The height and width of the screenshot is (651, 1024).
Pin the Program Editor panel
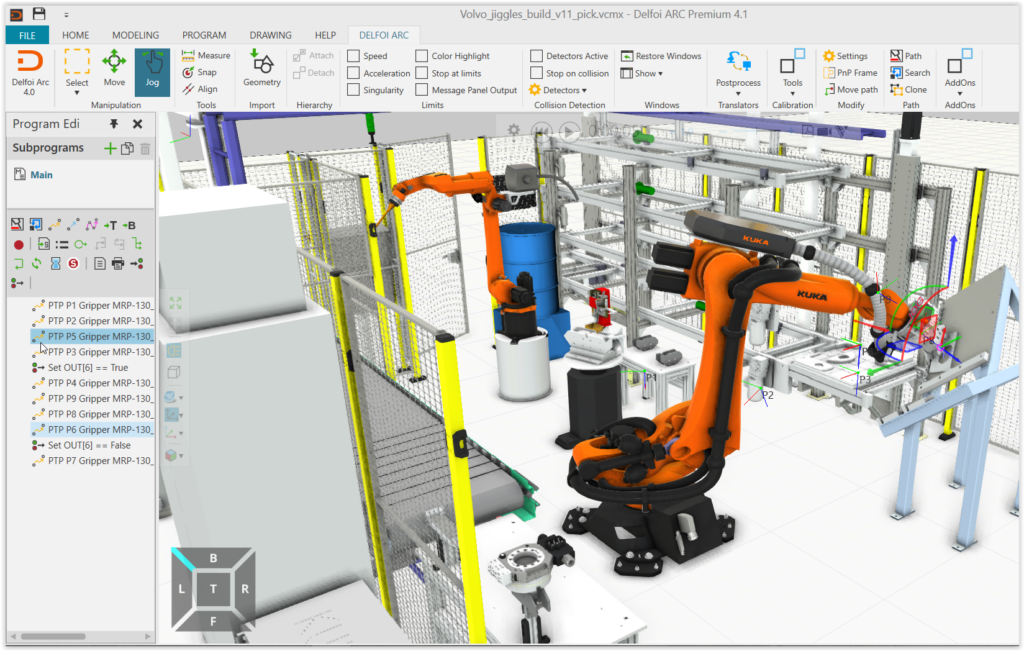pyautogui.click(x=114, y=124)
